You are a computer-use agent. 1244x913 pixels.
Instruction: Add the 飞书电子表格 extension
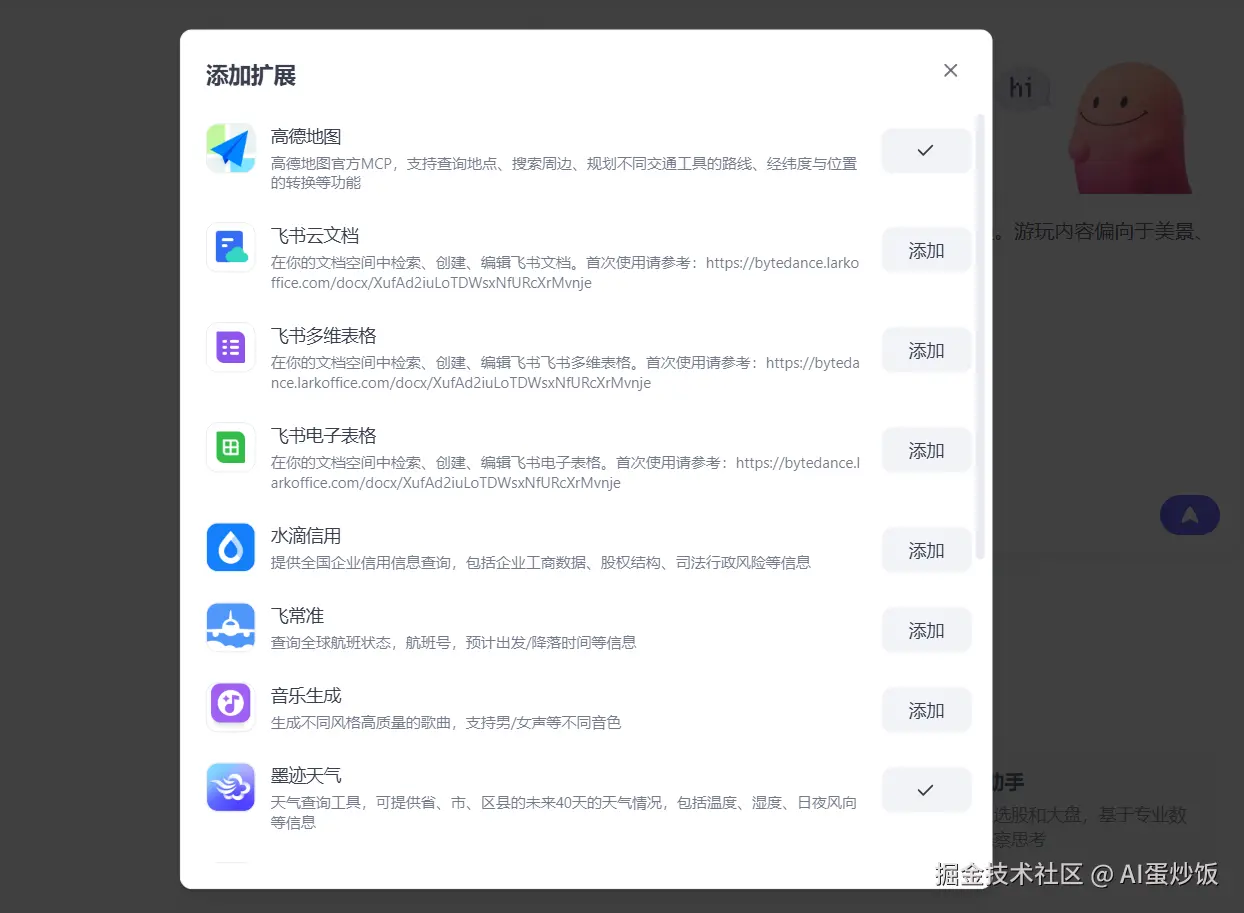coord(926,450)
